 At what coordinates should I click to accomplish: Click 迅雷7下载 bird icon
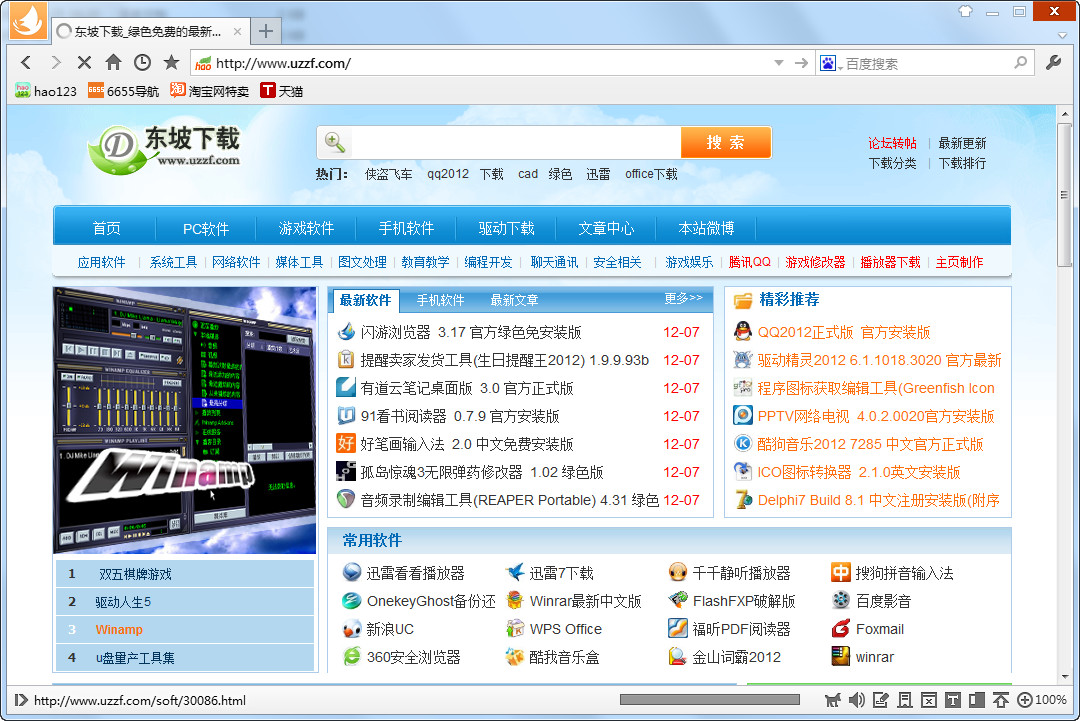[x=515, y=572]
